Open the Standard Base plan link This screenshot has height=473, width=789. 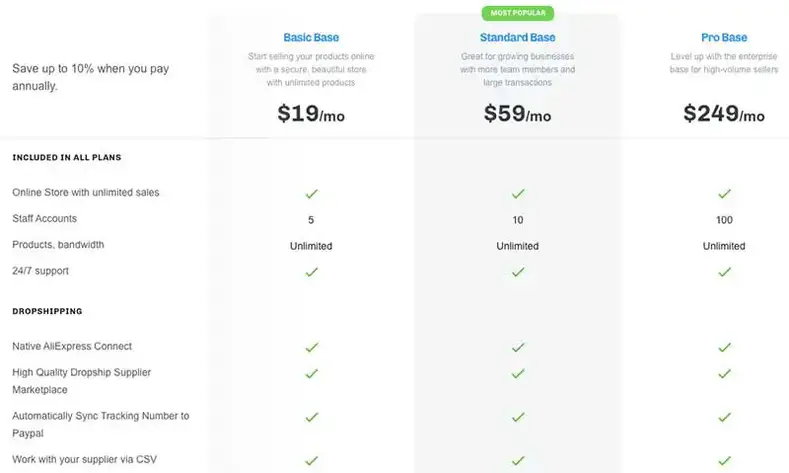(517, 37)
